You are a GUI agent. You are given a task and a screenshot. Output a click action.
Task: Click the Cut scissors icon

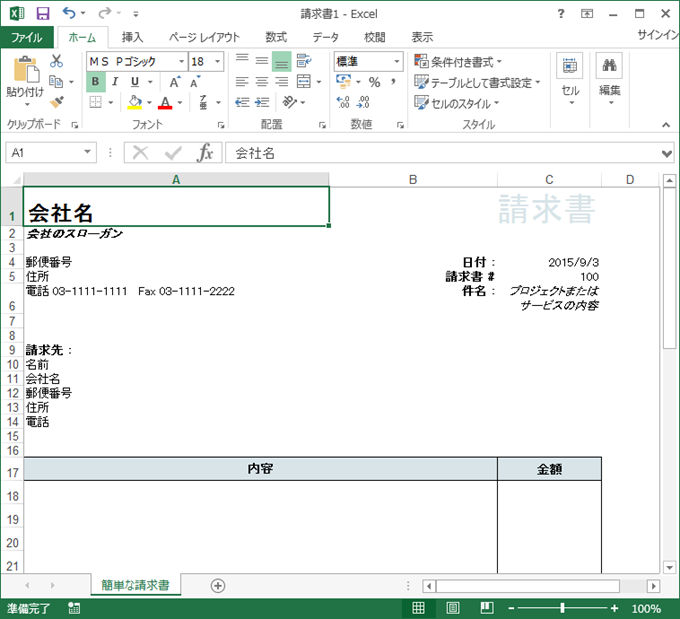[x=56, y=62]
